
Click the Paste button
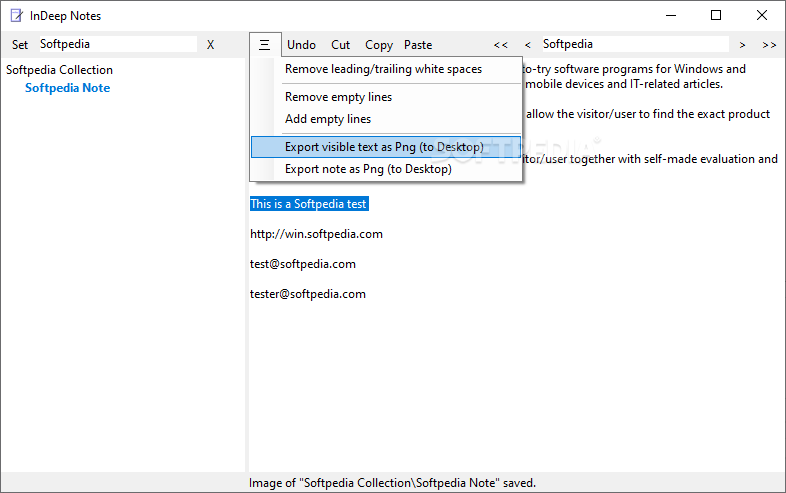pyautogui.click(x=418, y=45)
